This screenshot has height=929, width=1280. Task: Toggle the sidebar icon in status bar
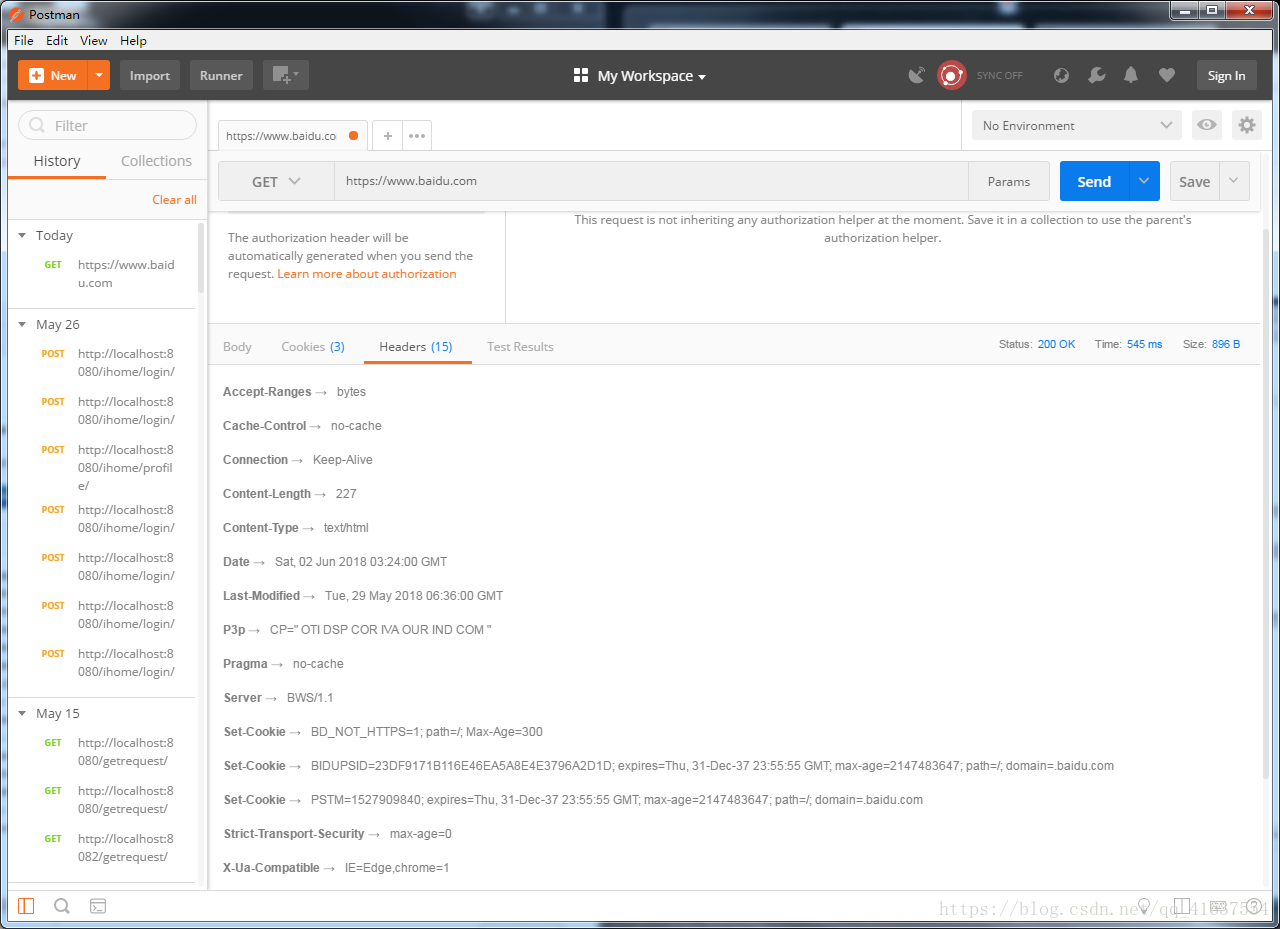26,906
